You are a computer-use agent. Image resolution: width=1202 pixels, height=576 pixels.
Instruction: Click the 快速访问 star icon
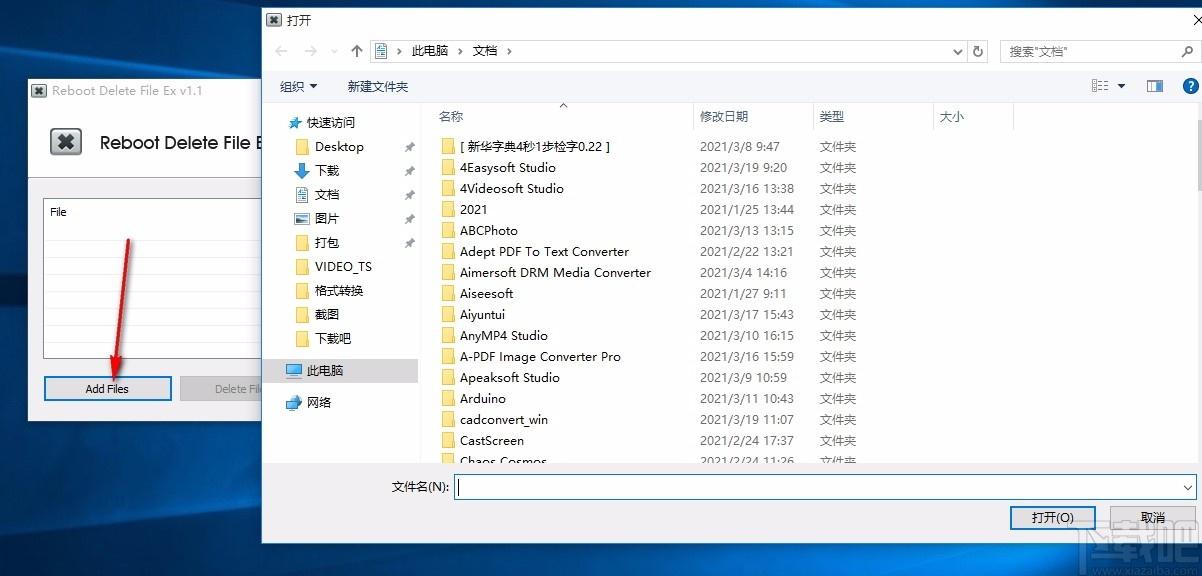click(294, 123)
